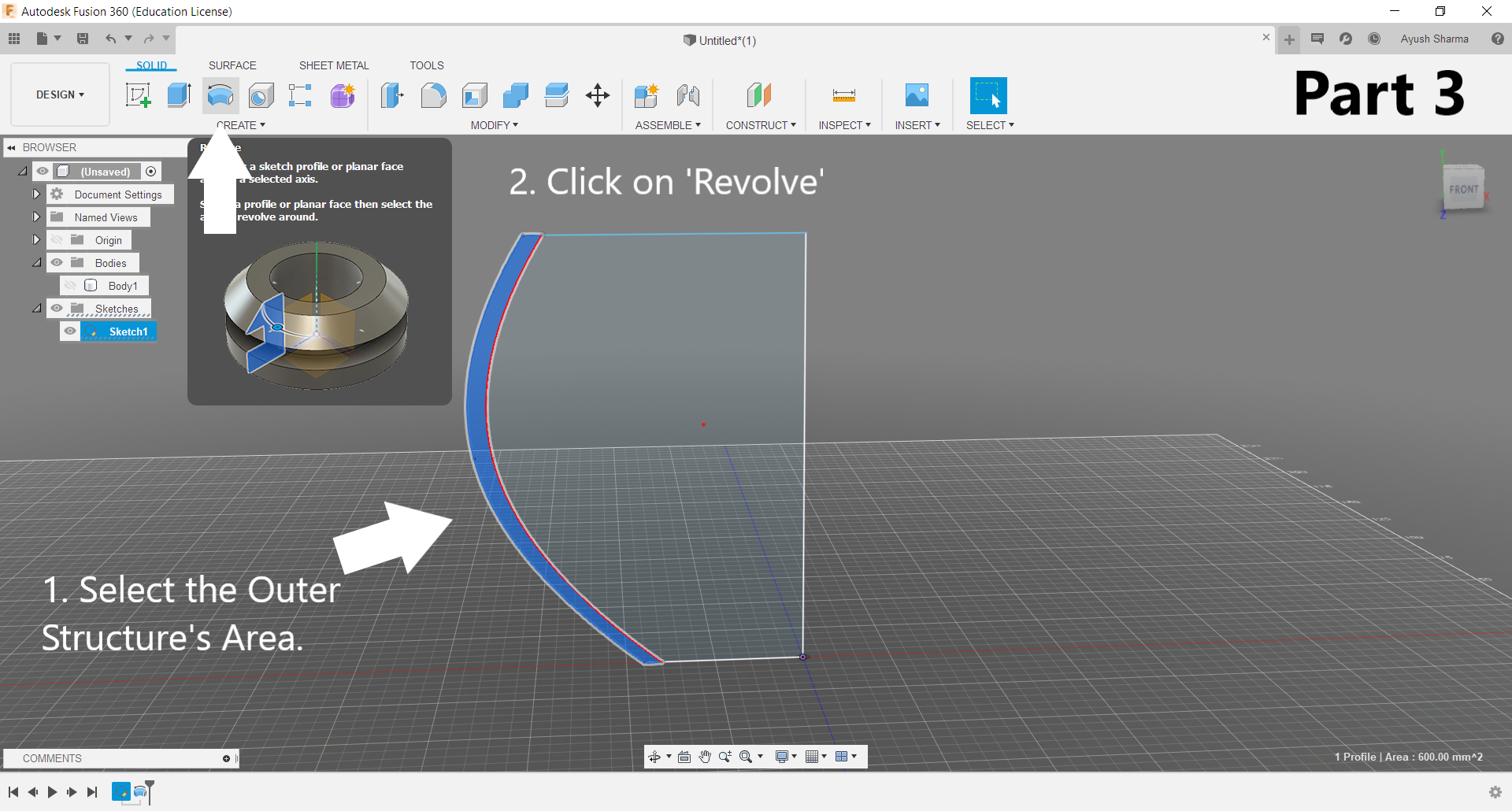Click the New Component icon
The height and width of the screenshot is (811, 1512).
tap(647, 96)
